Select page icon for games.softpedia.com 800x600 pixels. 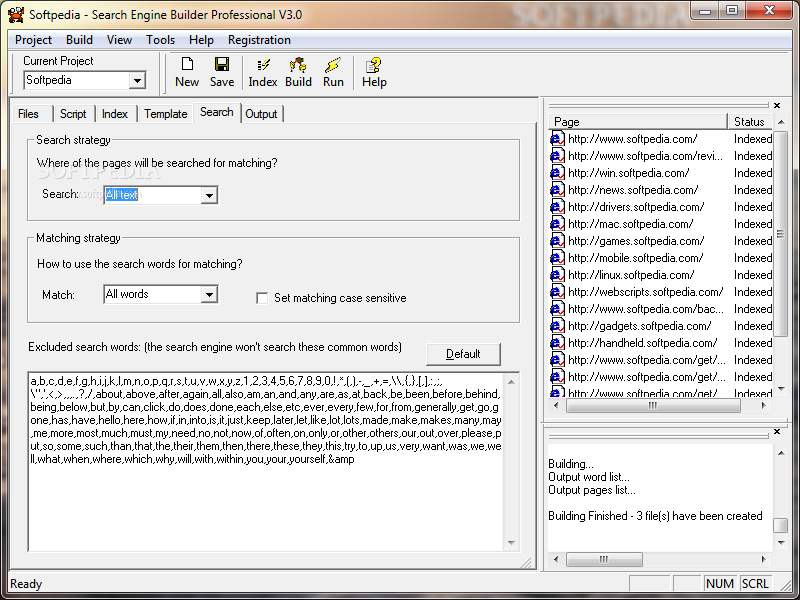[x=557, y=241]
